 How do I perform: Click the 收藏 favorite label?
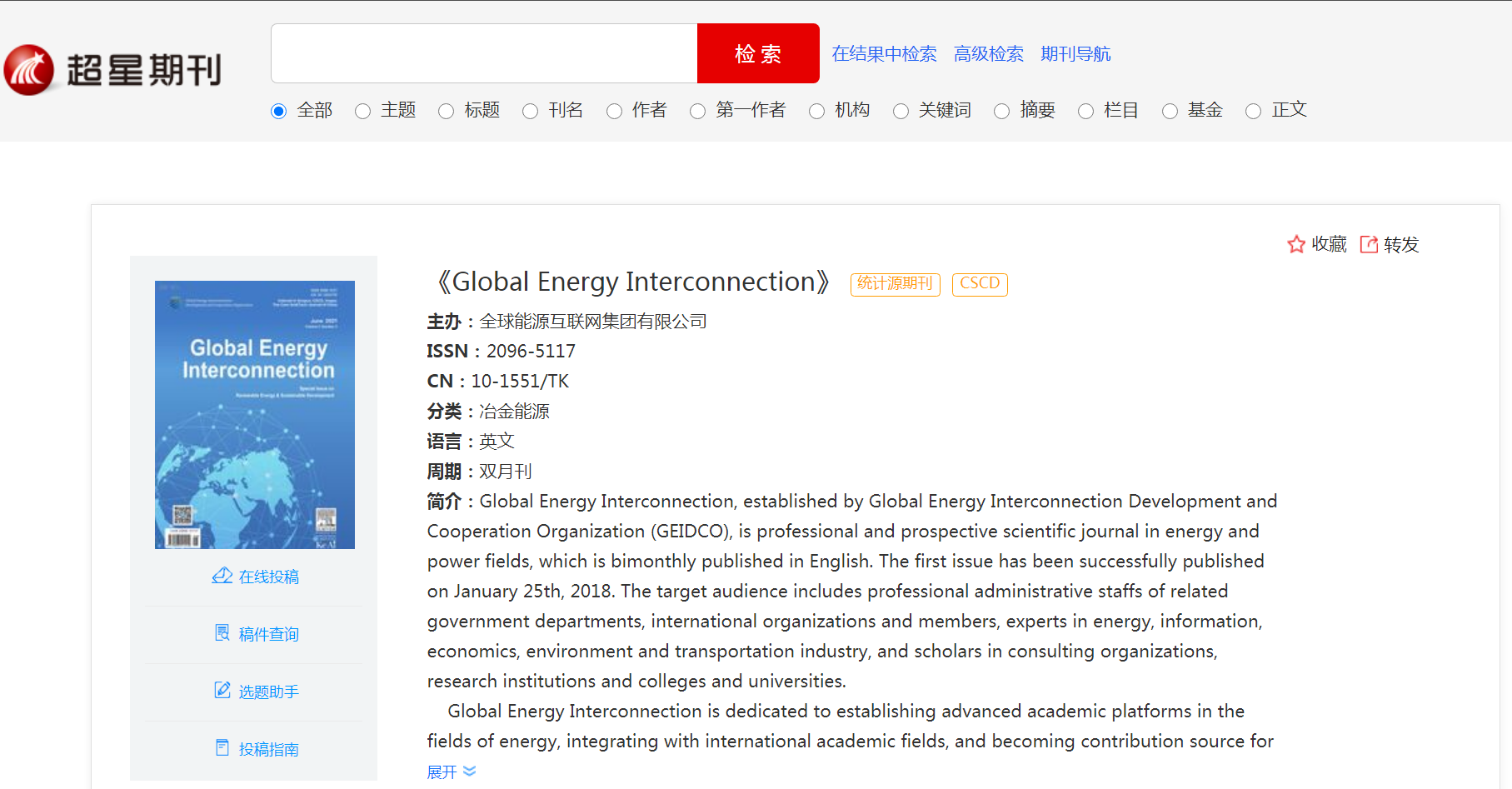coord(1329,244)
